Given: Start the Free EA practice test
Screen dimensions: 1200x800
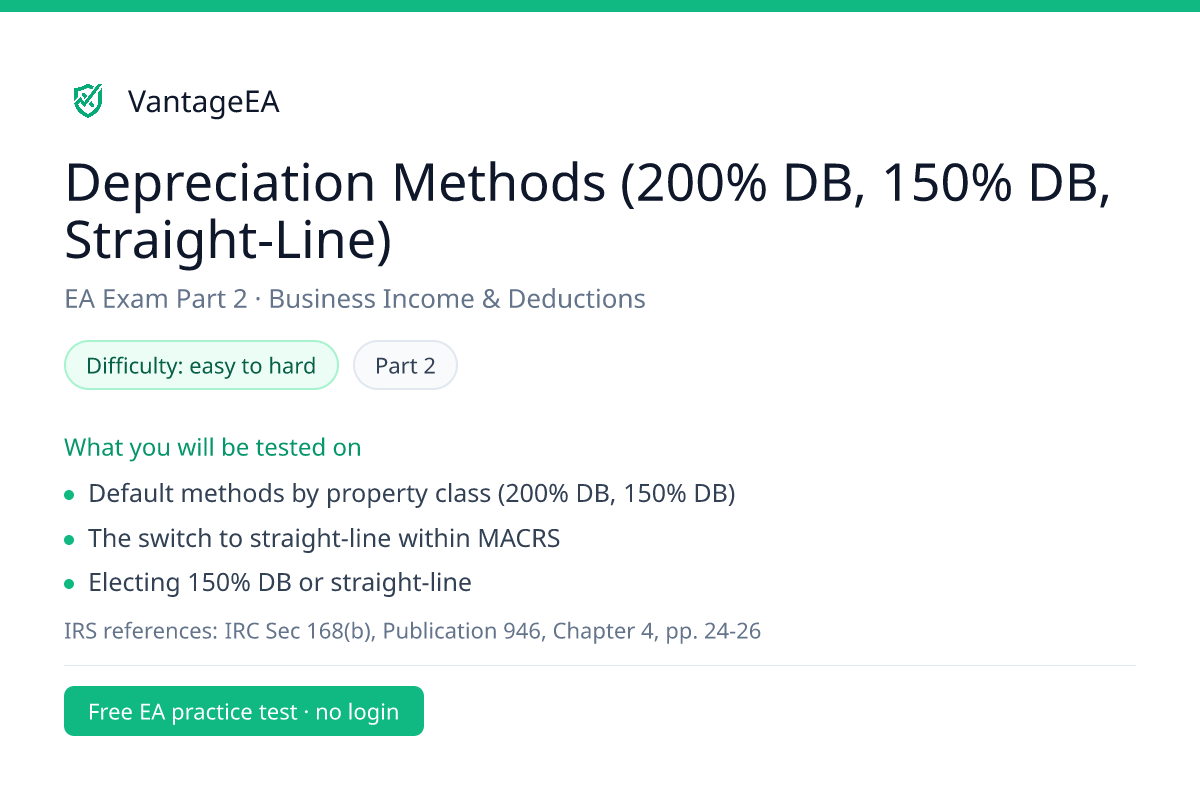Looking at the screenshot, I should (244, 711).
